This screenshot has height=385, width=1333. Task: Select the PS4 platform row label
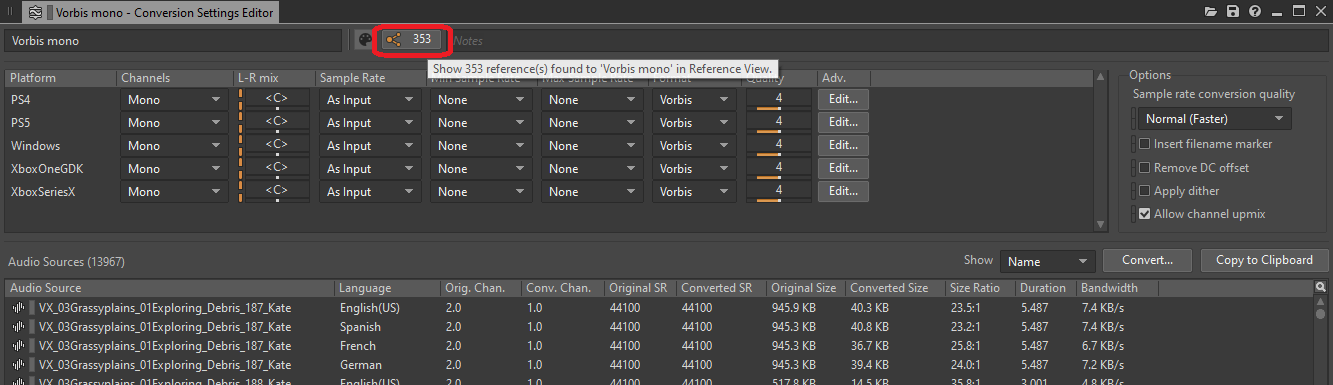pyautogui.click(x=22, y=99)
